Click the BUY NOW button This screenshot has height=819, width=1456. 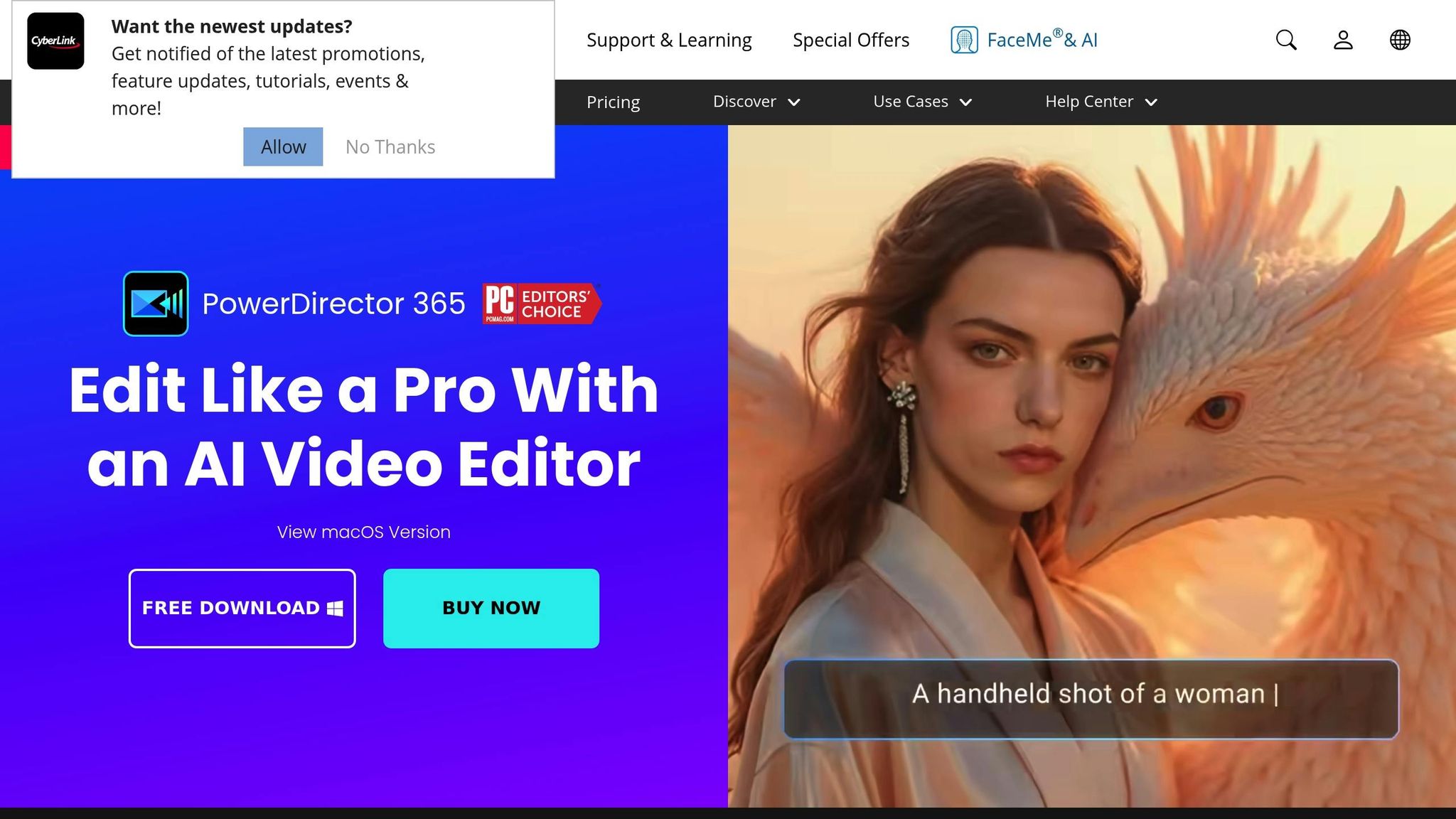click(x=491, y=609)
